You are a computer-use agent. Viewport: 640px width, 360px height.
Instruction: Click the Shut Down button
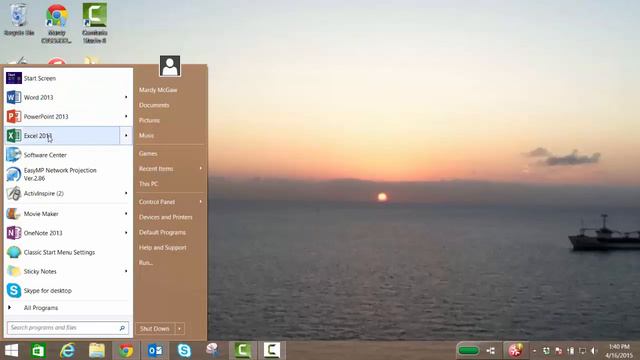[155, 329]
